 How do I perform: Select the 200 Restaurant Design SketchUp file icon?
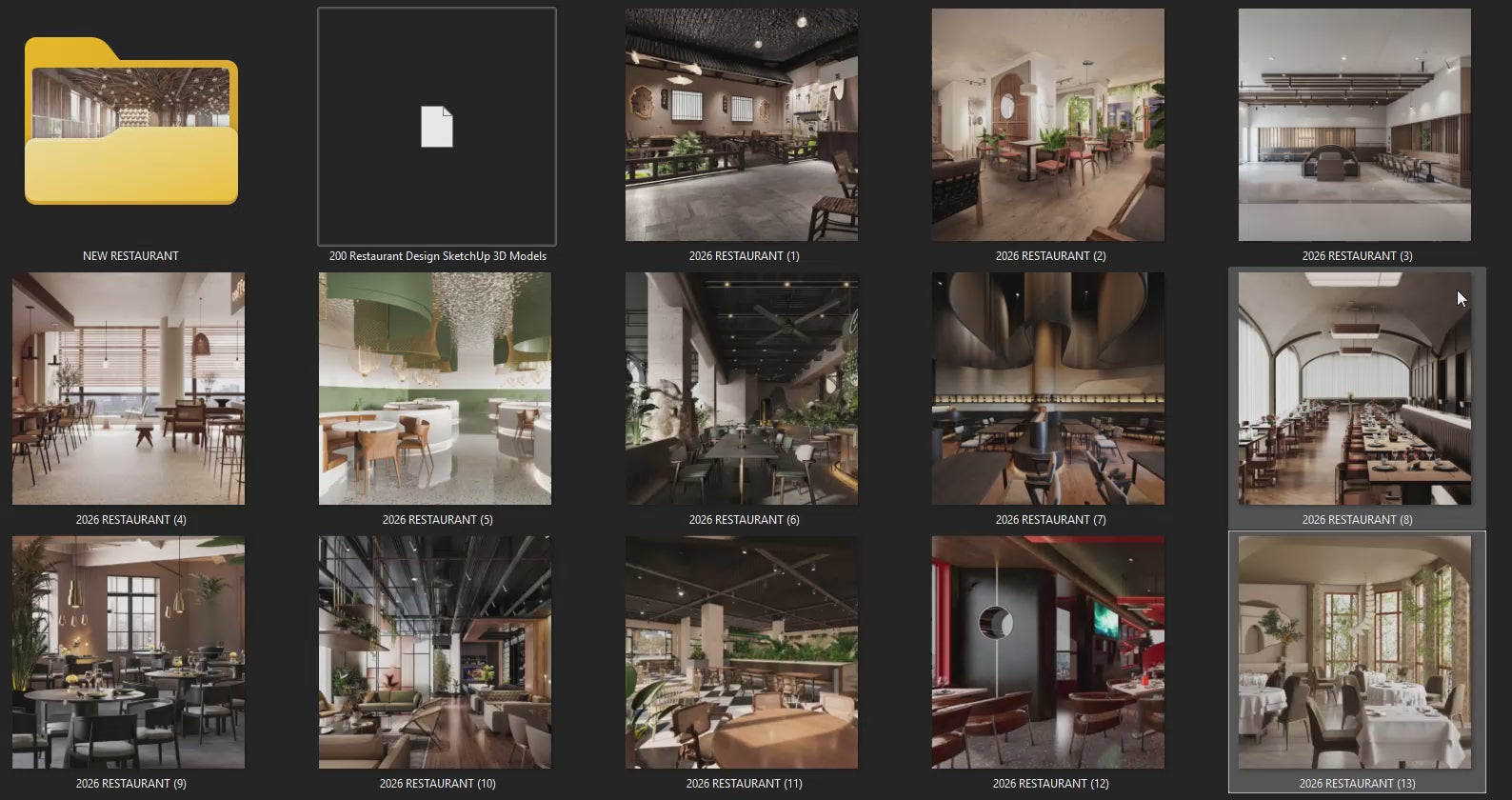pos(437,126)
